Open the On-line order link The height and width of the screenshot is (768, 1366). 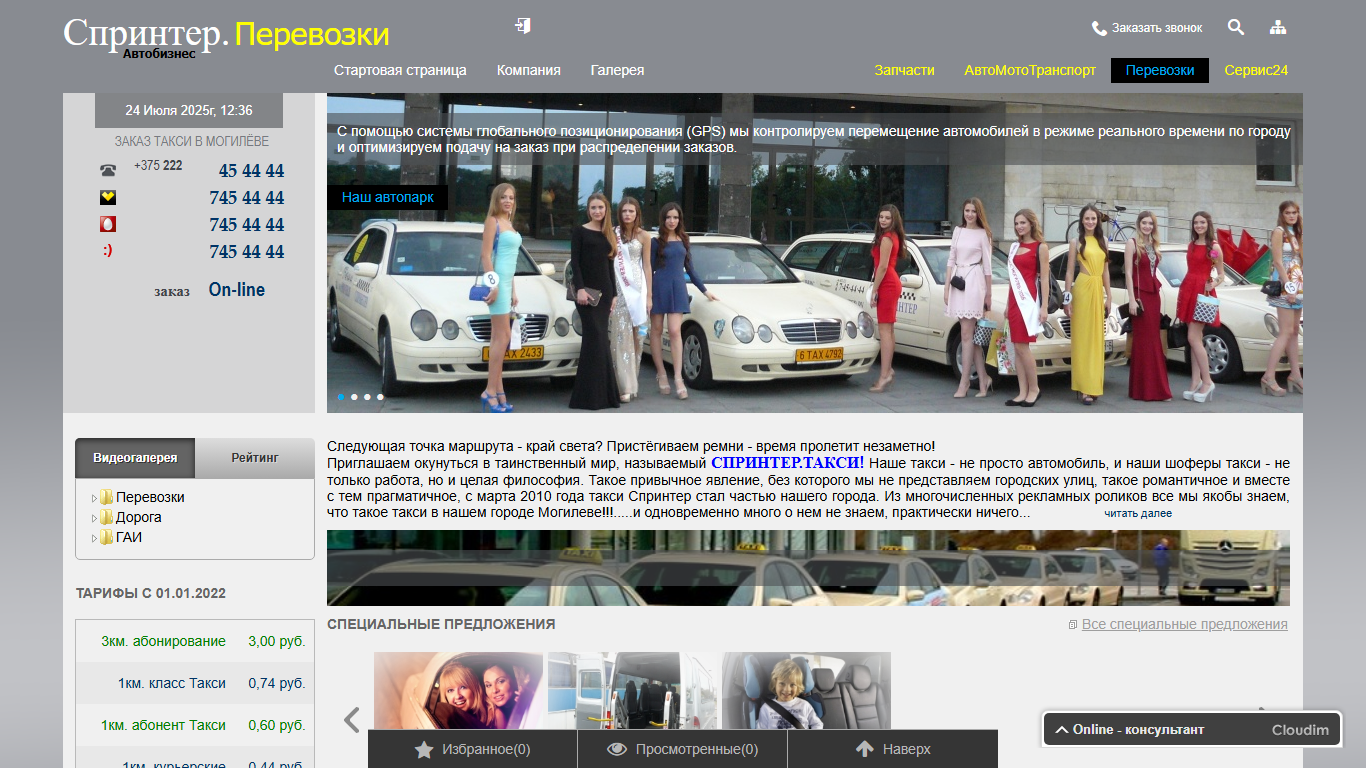pos(237,290)
